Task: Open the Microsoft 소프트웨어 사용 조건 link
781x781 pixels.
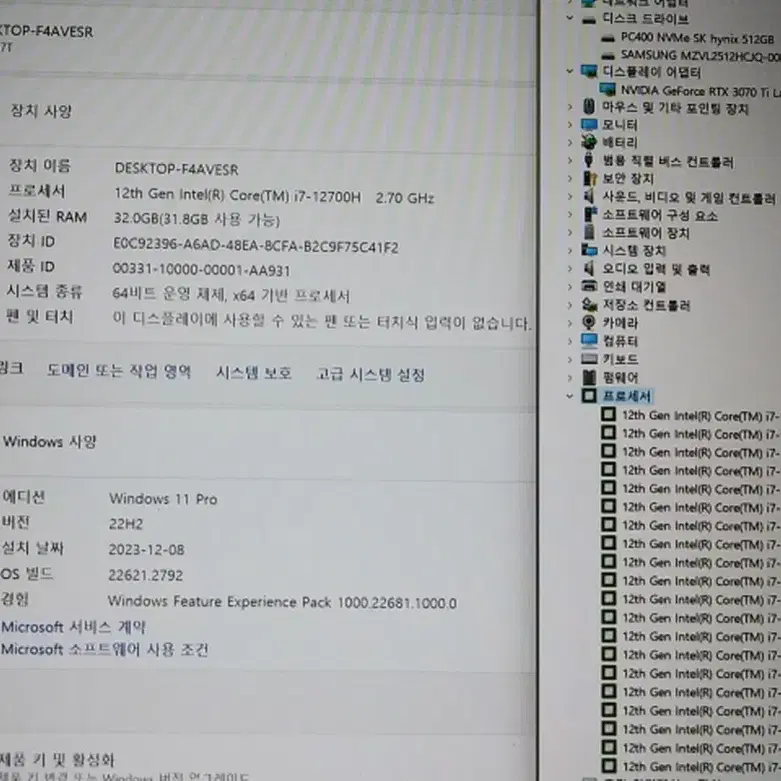Action: (x=105, y=650)
